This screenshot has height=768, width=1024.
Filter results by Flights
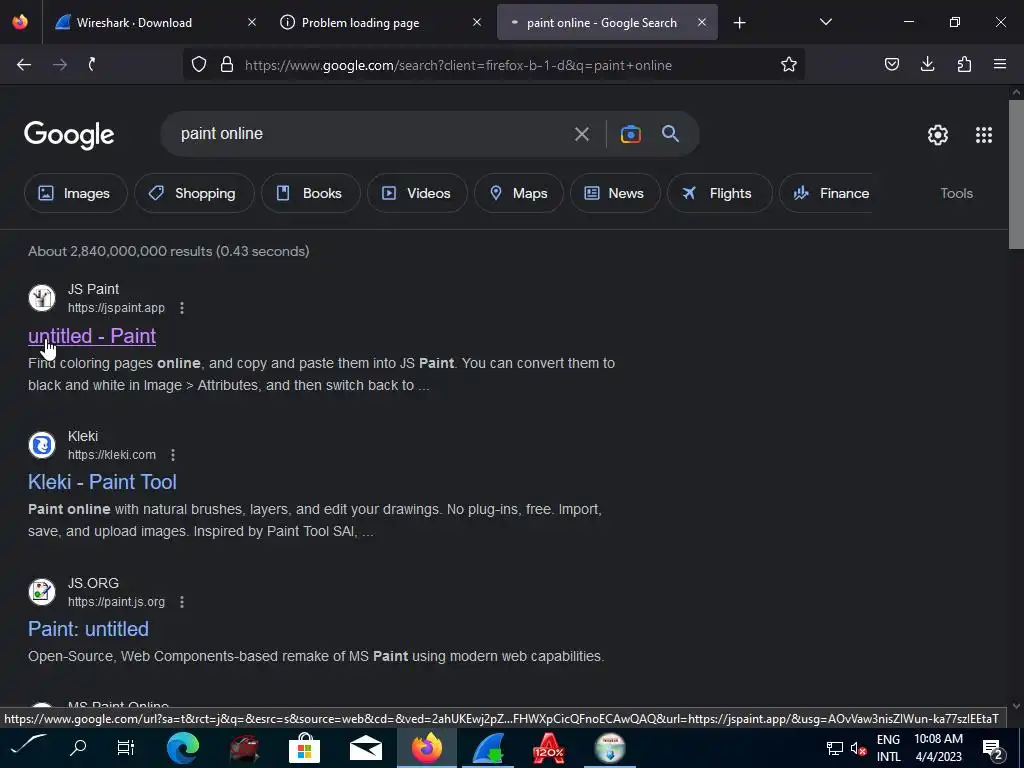pos(719,193)
